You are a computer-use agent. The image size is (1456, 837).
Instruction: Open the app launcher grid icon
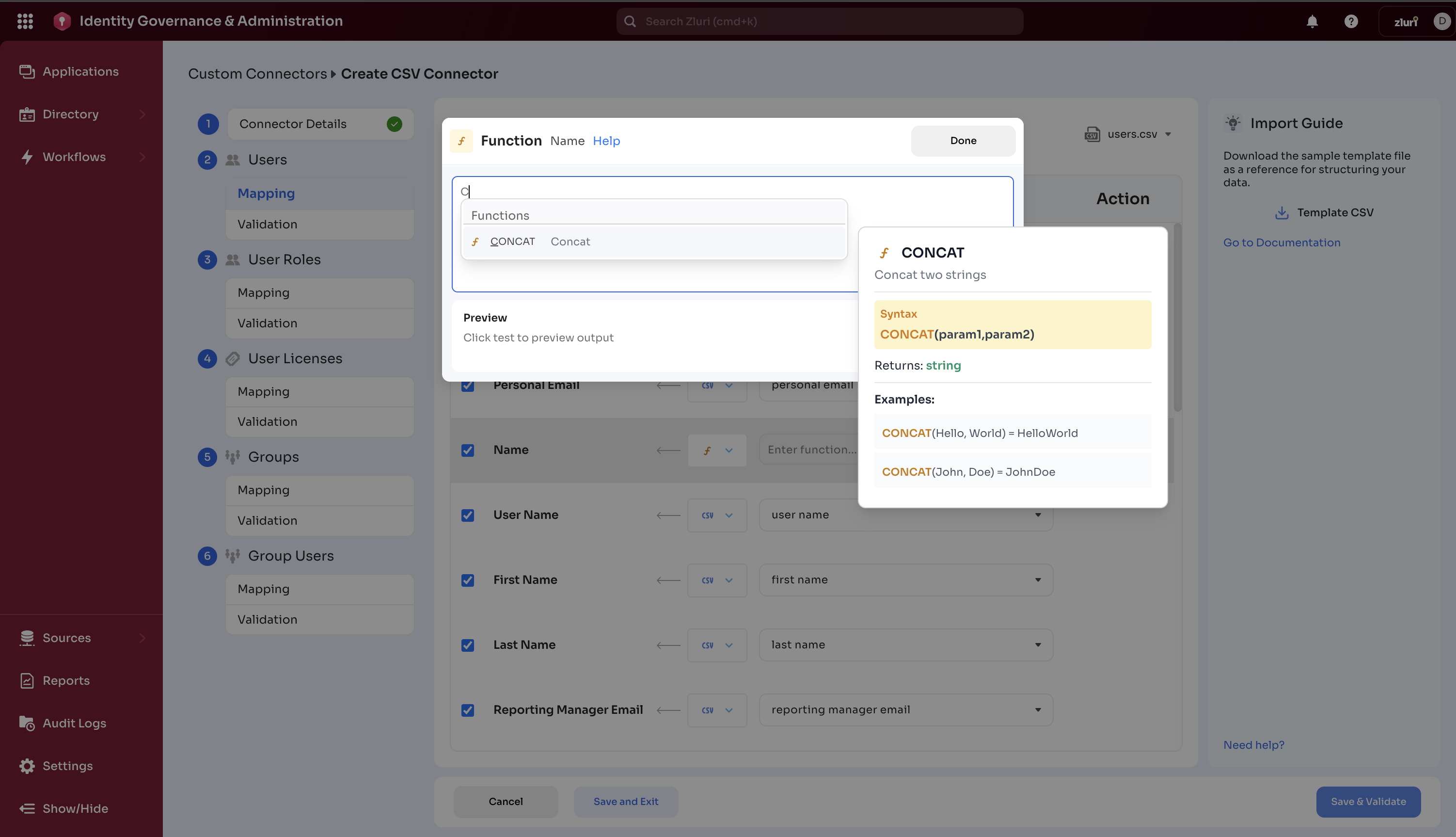[25, 21]
